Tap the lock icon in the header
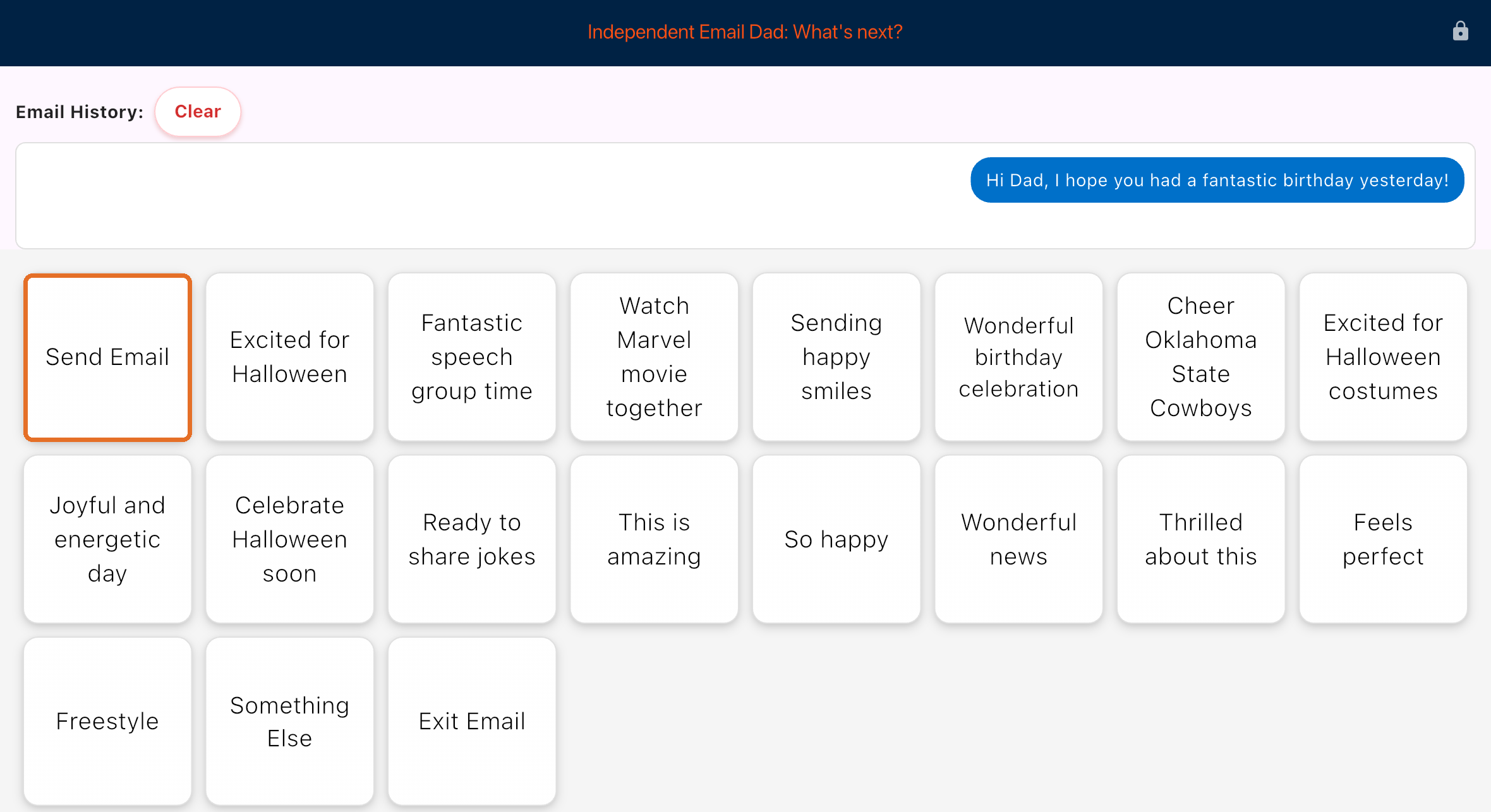Viewport: 1491px width, 812px height. [x=1460, y=32]
